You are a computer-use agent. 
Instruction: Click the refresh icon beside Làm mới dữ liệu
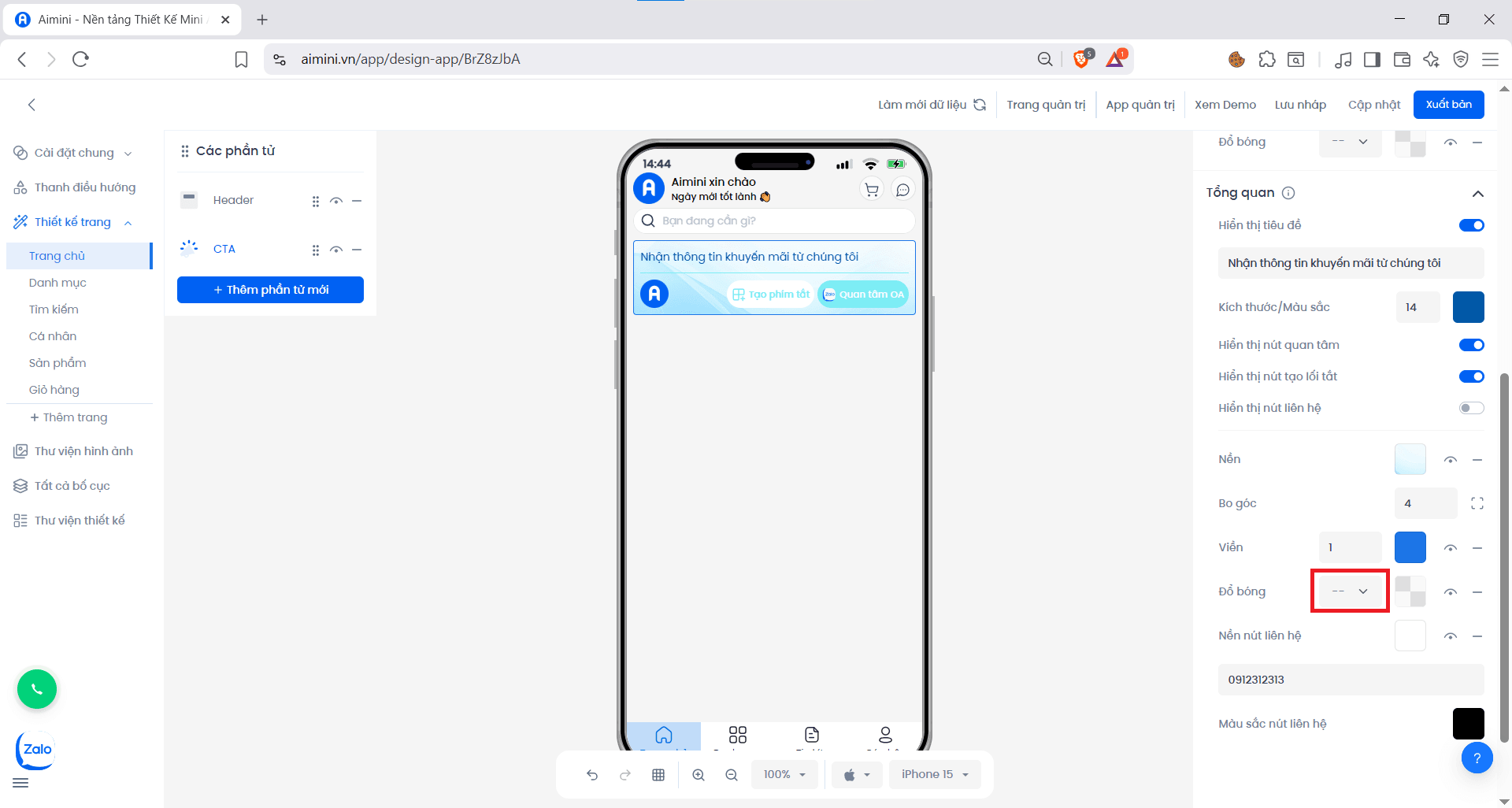(x=980, y=104)
